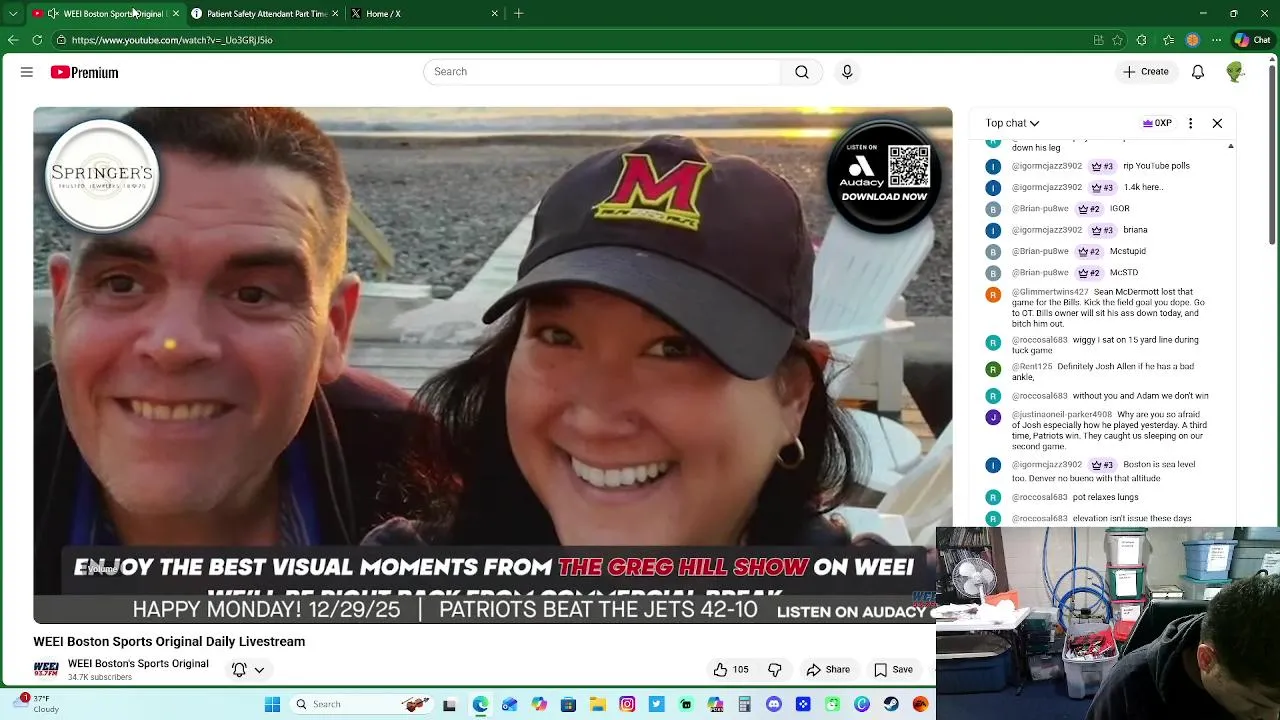Open Steam from the taskbar
1280x720 pixels.
tap(891, 704)
